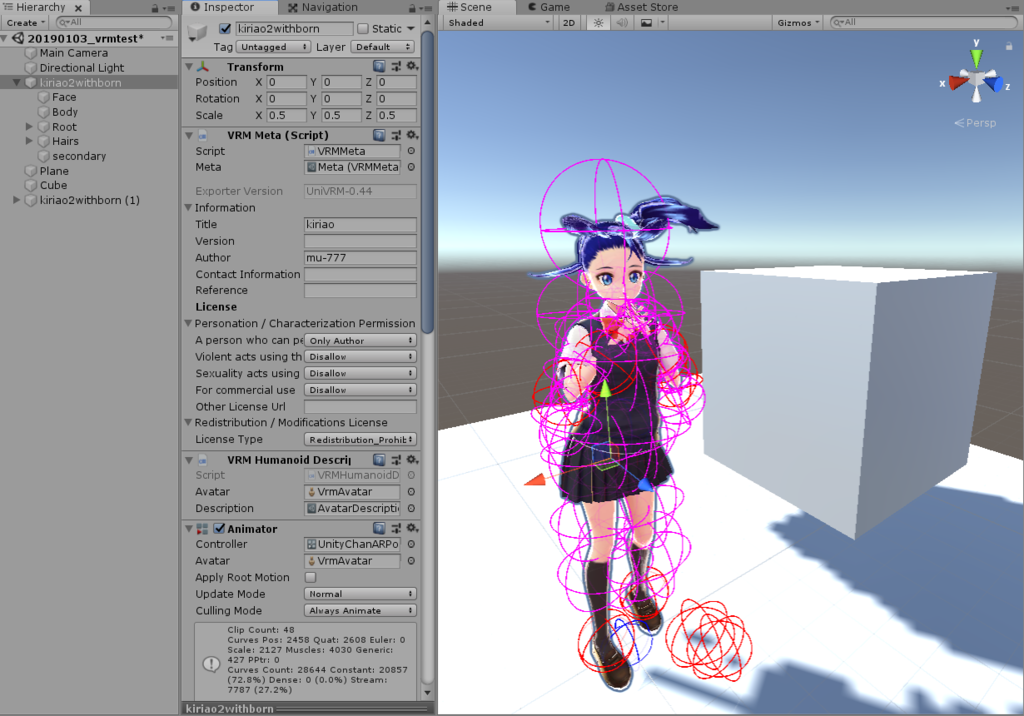Screen dimensions: 1024x716
Task: Click the Inspector vertical scrollbar
Action: coord(428,183)
